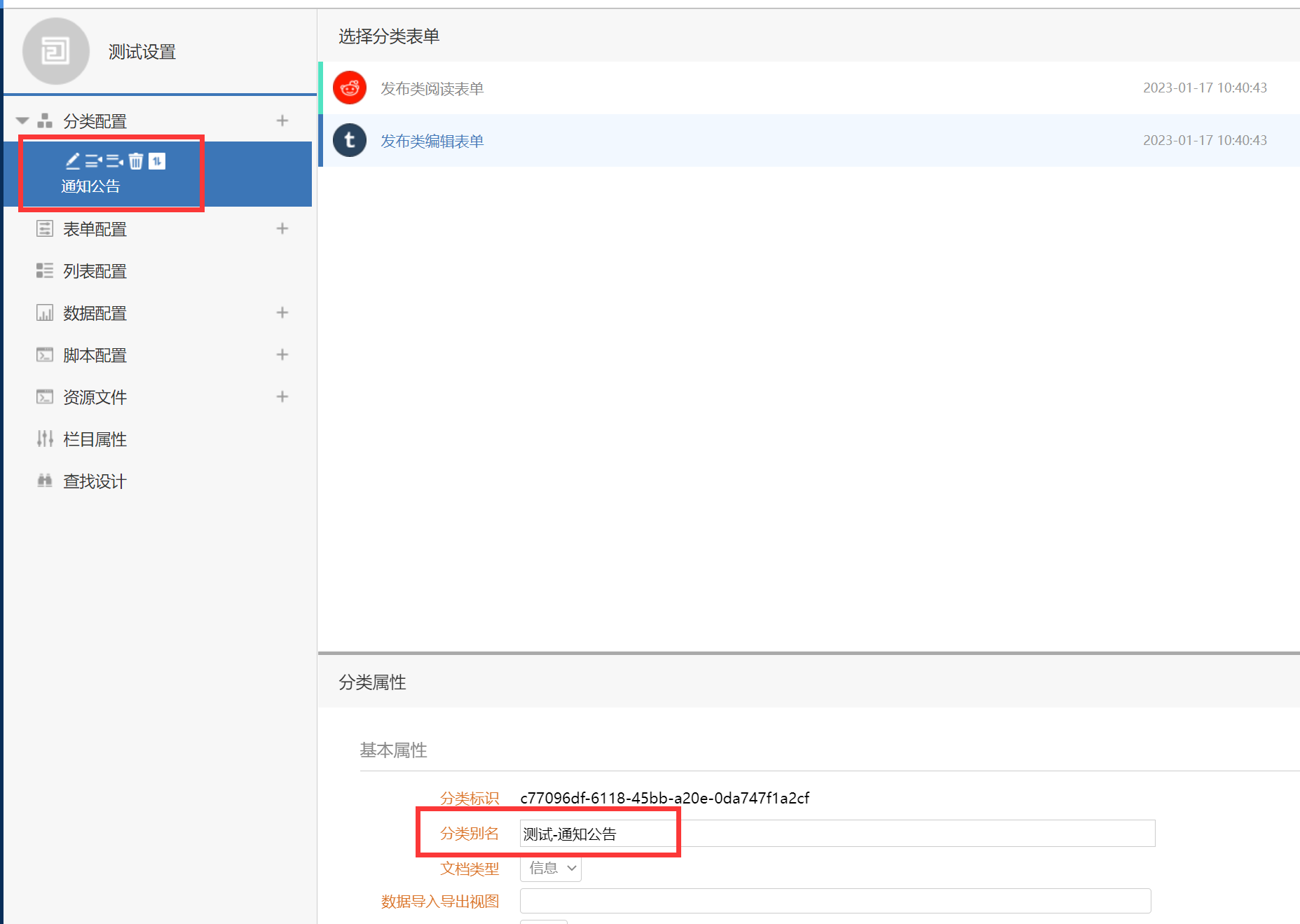Click the chart icon beside 数据配置

(45, 312)
